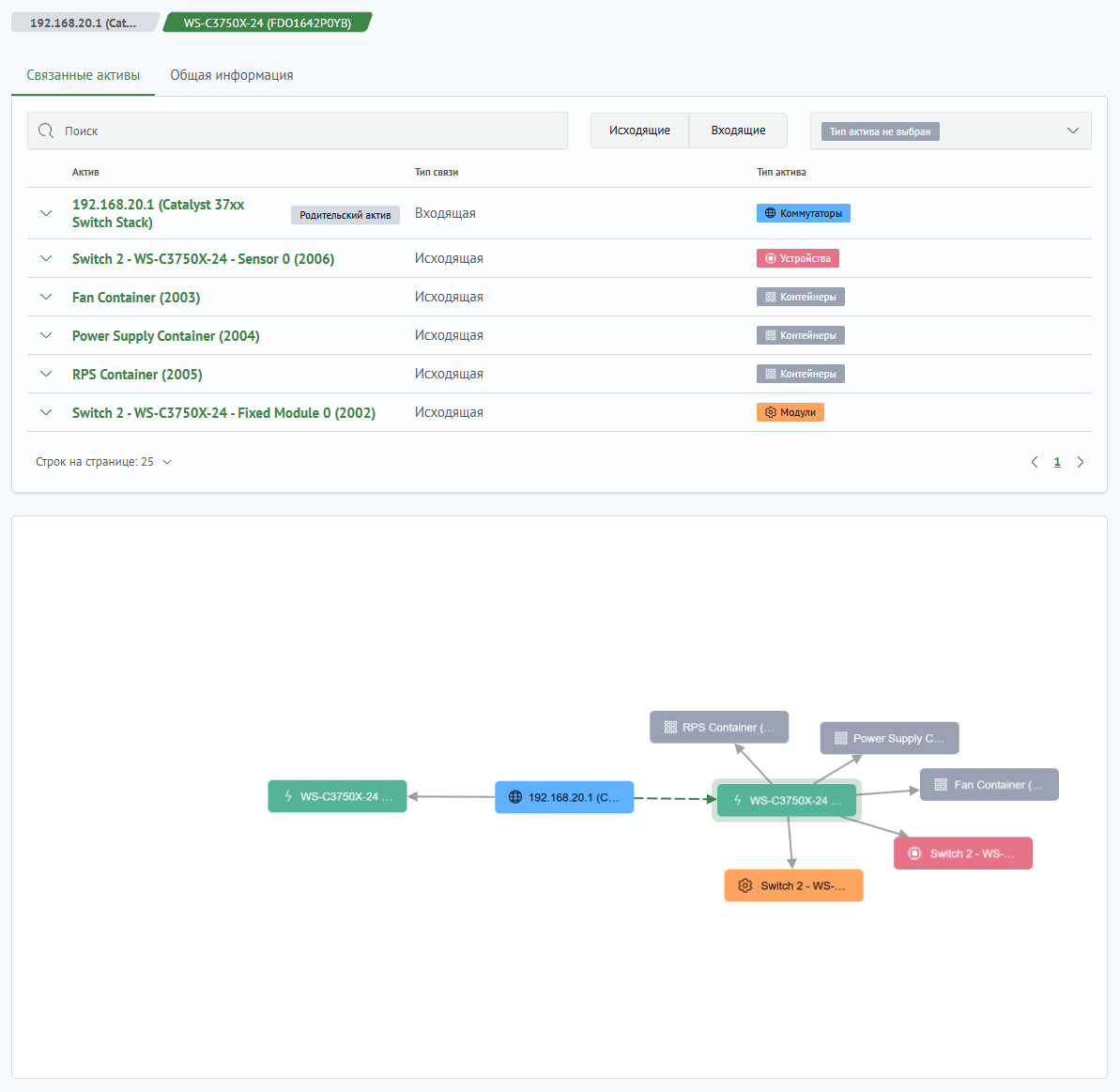Open Switch 2 Sensor 0 (2006) link
Screen dimensions: 1120x1092
pyautogui.click(x=203, y=258)
